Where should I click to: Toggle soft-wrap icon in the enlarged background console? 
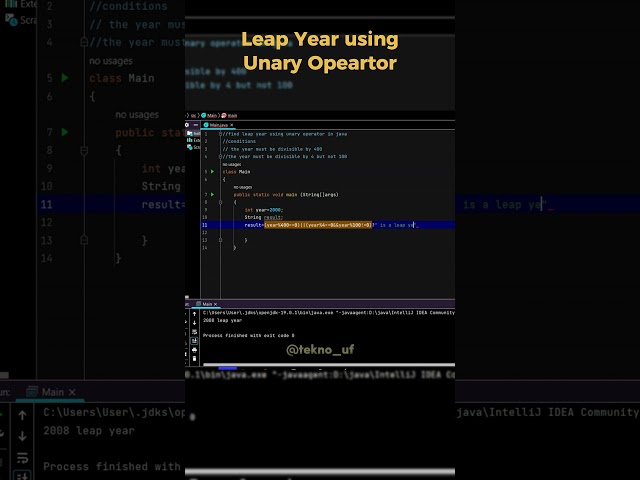point(22,458)
